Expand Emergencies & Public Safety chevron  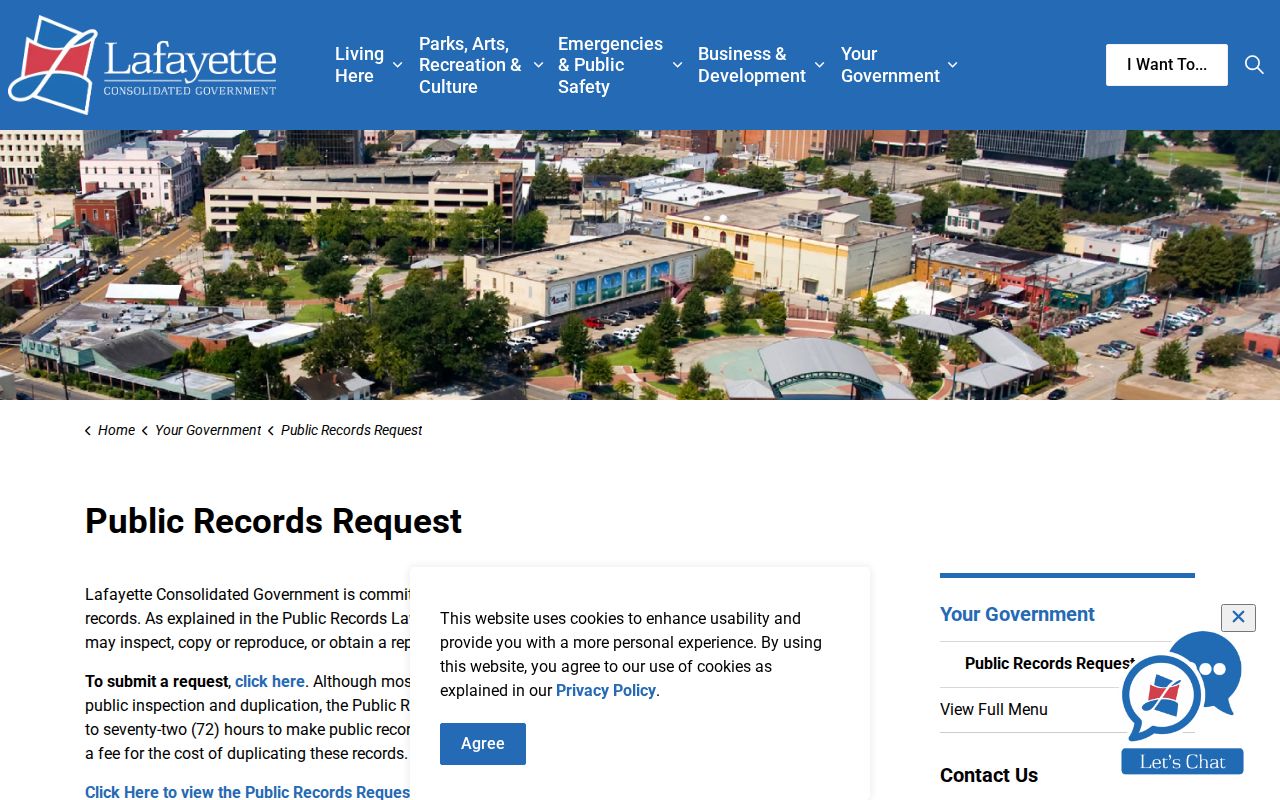(x=677, y=65)
